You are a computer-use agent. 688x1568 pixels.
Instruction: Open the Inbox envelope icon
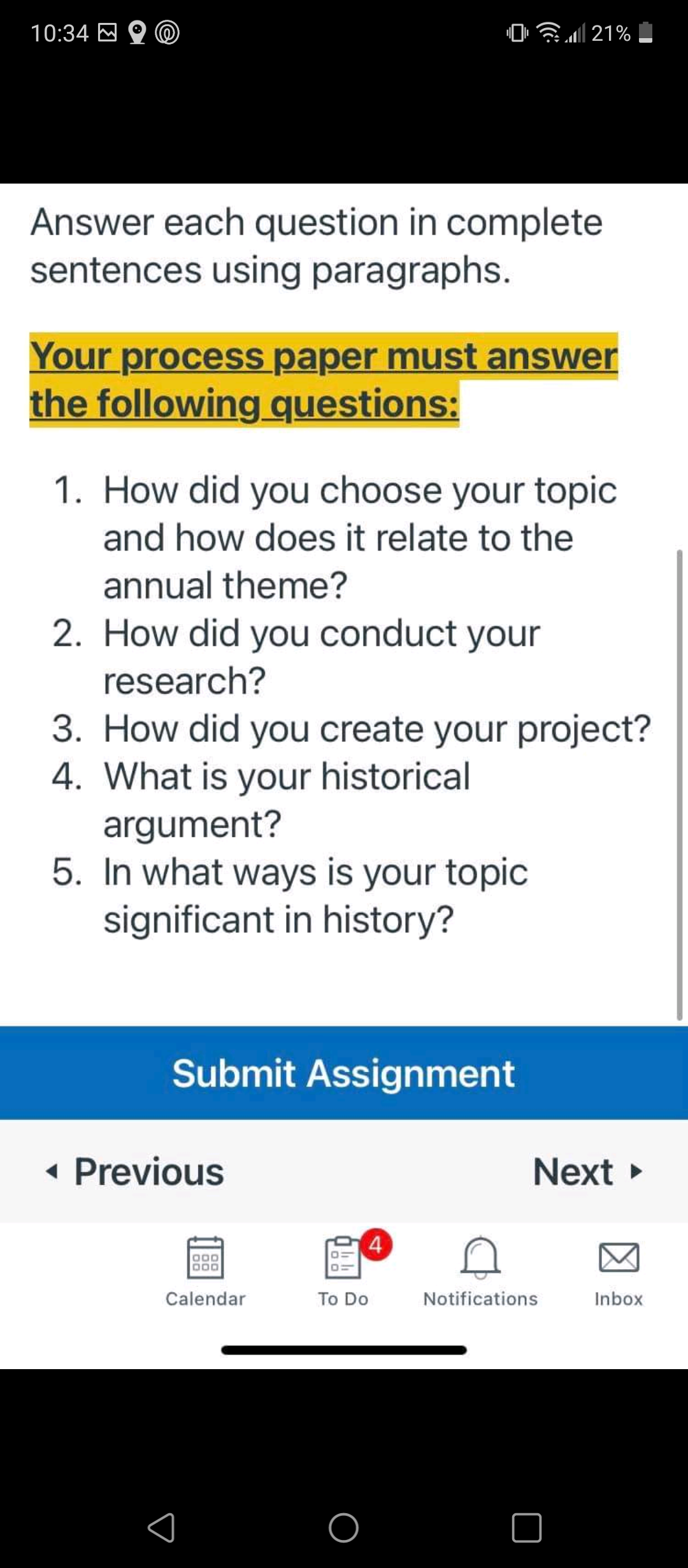619,1258
